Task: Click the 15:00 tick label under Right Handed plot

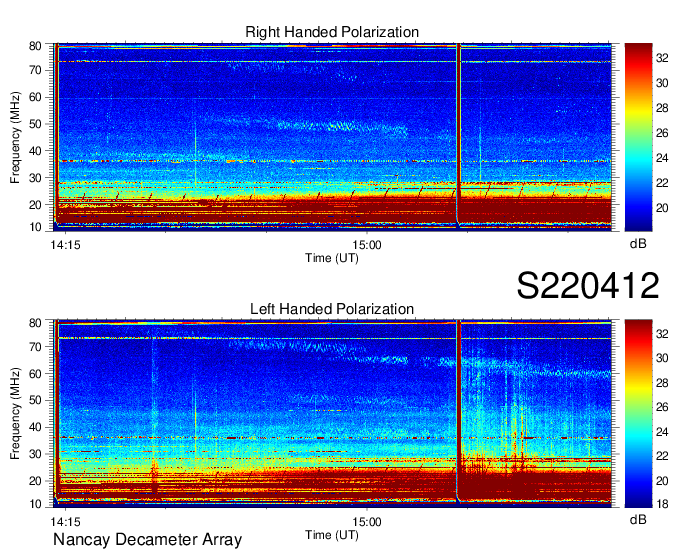Action: (367, 245)
